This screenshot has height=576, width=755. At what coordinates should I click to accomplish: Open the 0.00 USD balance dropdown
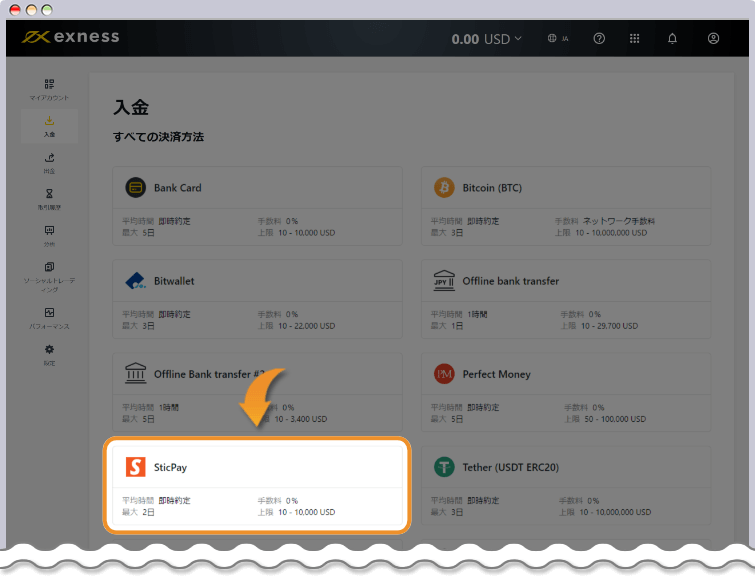click(x=486, y=39)
